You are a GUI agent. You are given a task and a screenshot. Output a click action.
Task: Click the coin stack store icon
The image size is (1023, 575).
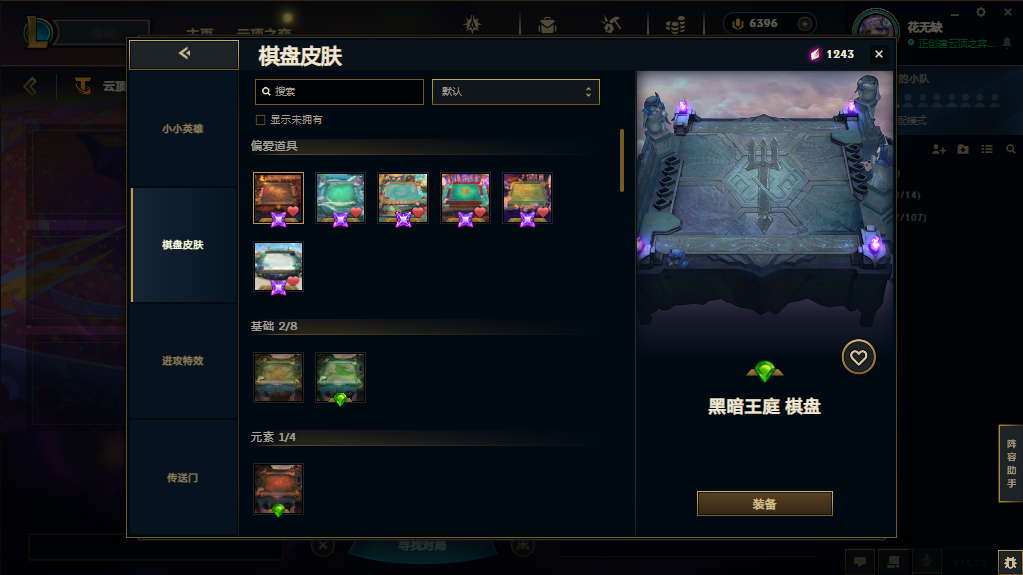[675, 25]
